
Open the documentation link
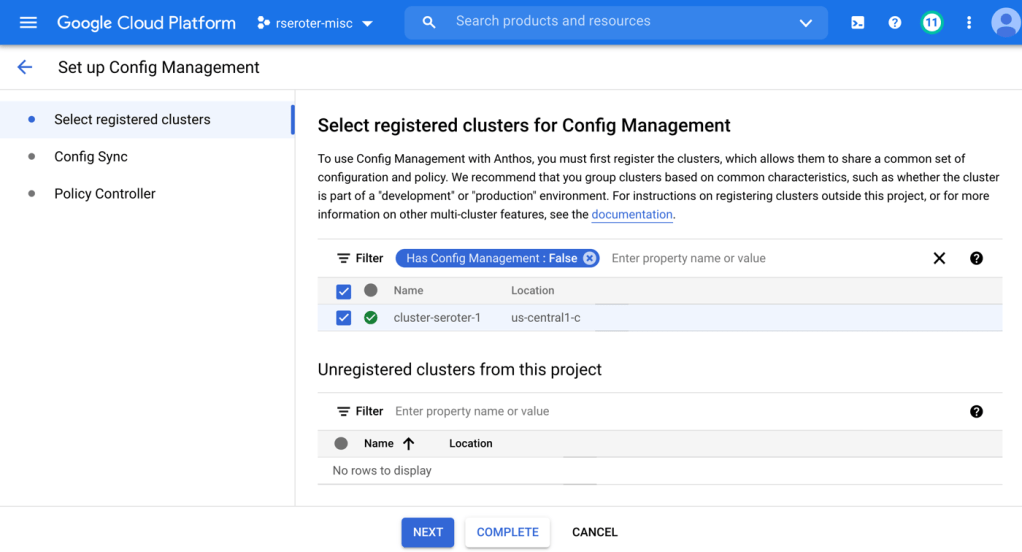632,215
